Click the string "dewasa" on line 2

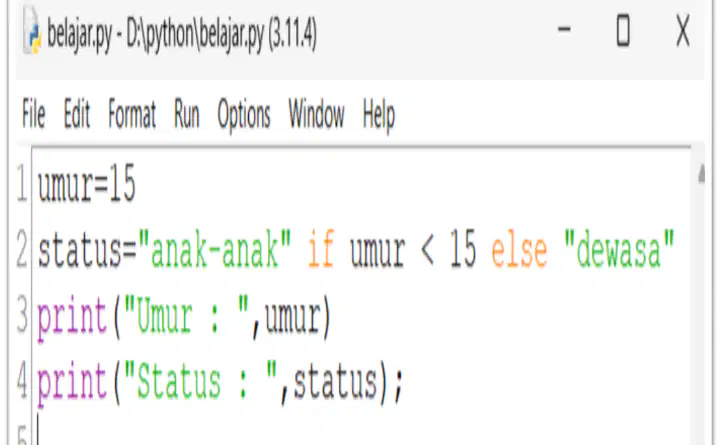[619, 250]
